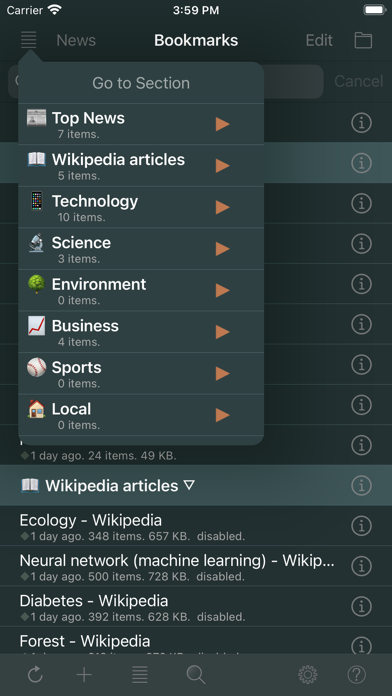
Task: Tap the chart emoji beside Business
Action: coord(36,325)
